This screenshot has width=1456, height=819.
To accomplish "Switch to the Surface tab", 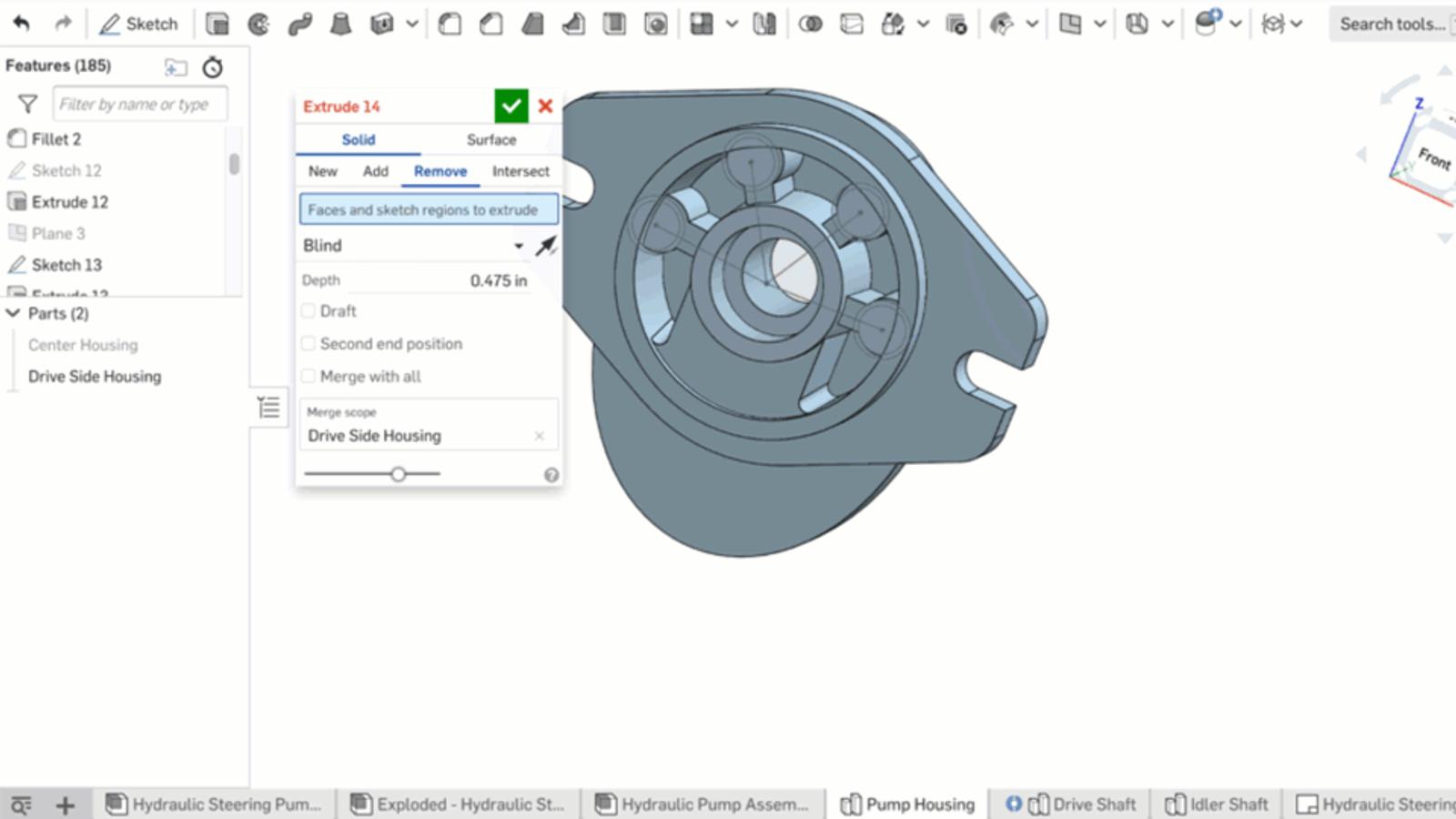I will pyautogui.click(x=490, y=139).
